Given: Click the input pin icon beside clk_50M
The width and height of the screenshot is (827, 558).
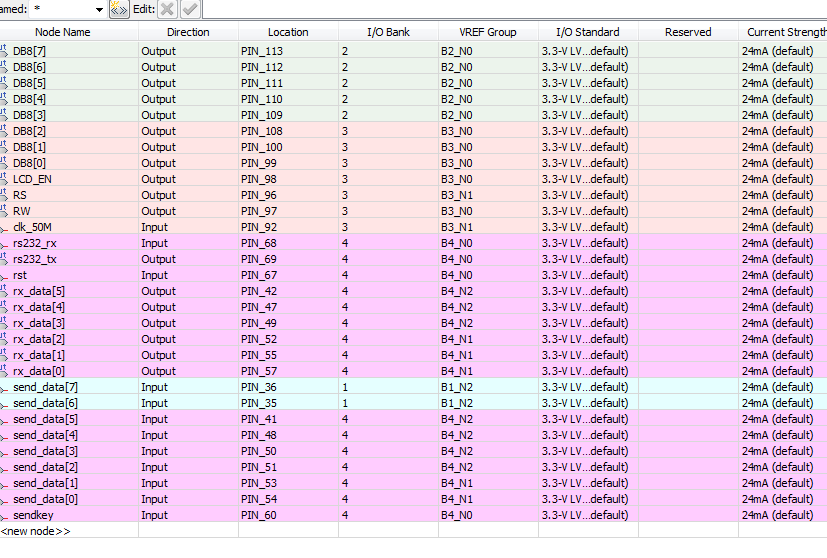Looking at the screenshot, I should tap(5, 227).
